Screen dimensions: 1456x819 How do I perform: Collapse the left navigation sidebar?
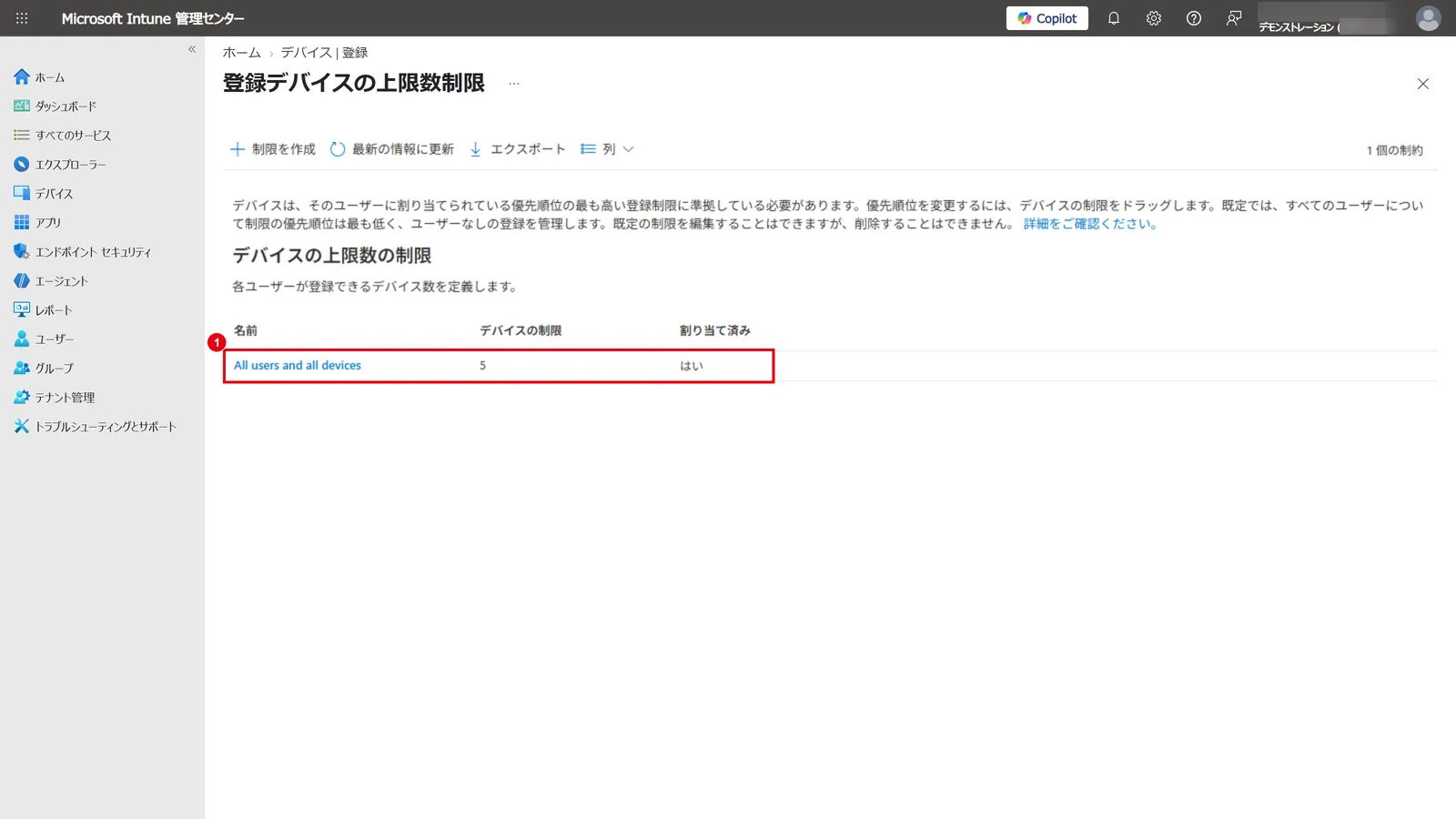point(192,49)
